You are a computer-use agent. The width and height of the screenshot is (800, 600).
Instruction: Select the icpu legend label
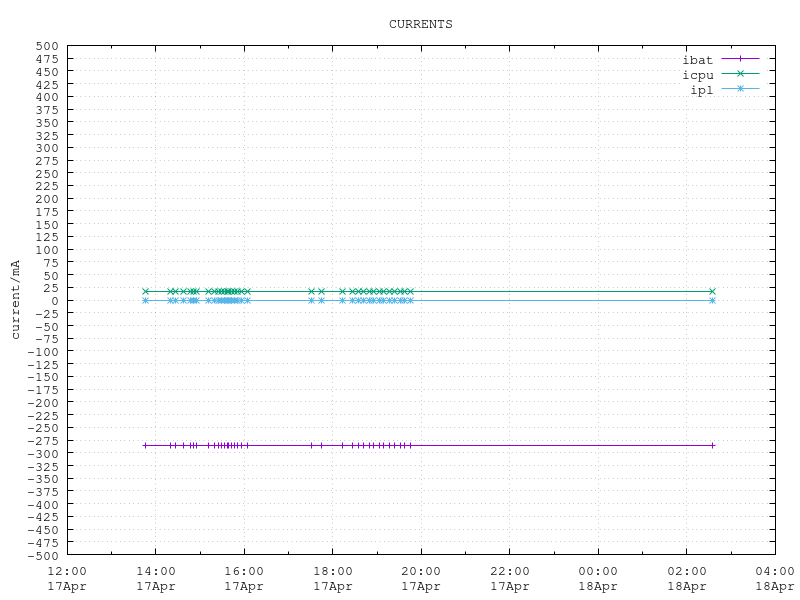[697, 76]
